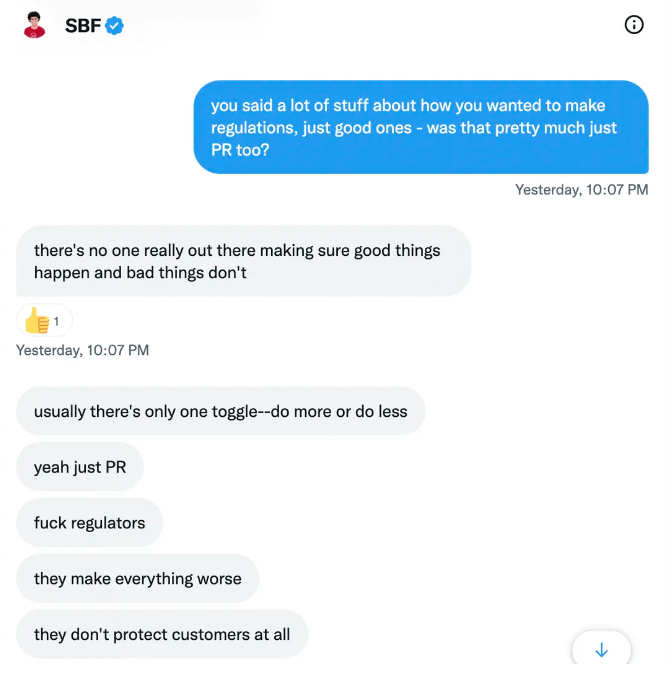This screenshot has width=667, height=687.
Task: Click 'happen and bad things don't' text line
Action: coord(140,273)
